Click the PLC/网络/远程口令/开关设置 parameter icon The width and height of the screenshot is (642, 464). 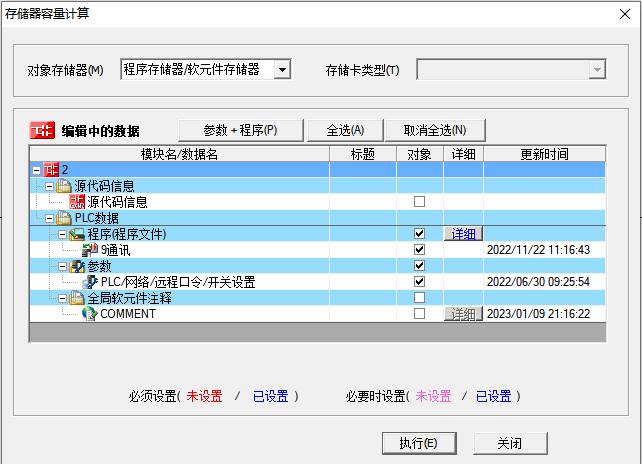coord(91,282)
